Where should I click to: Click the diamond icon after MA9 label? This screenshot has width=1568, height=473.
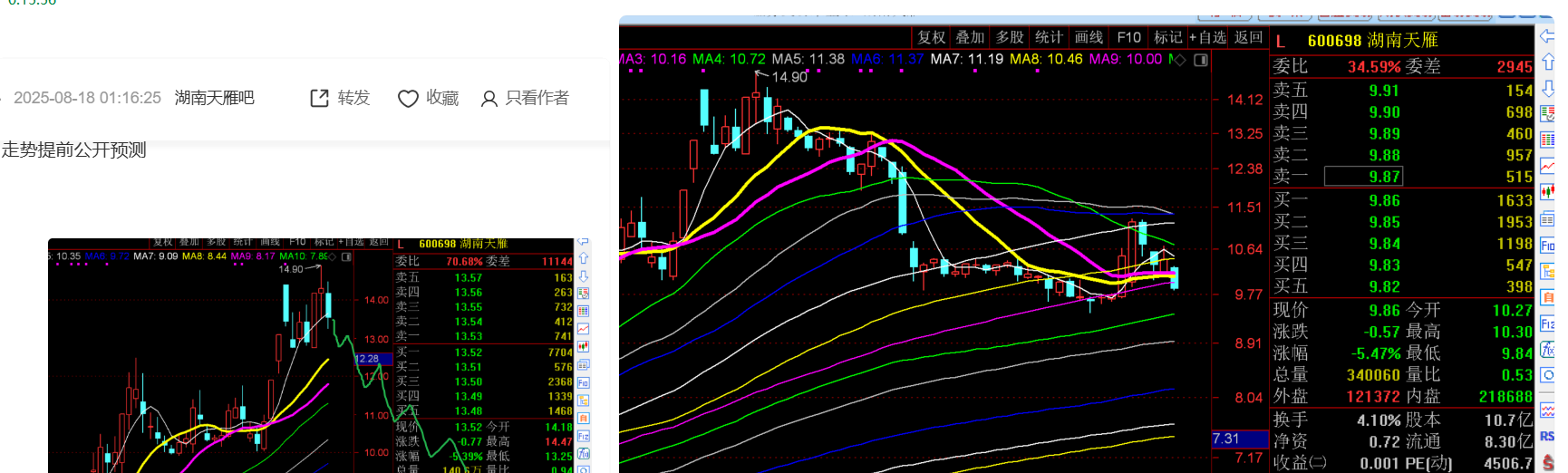(x=1180, y=60)
